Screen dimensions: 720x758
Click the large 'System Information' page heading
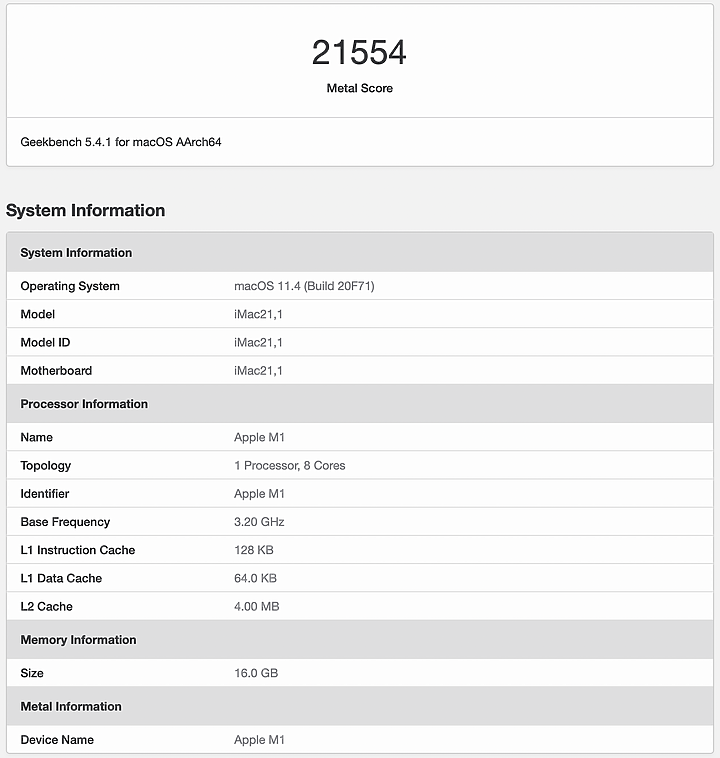click(x=86, y=210)
